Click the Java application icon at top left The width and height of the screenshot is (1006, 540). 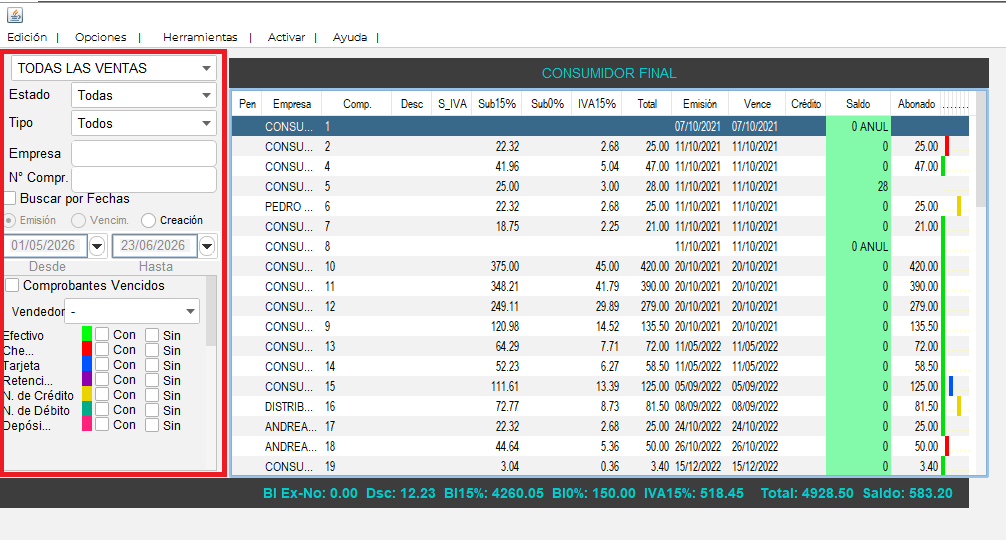pyautogui.click(x=15, y=15)
